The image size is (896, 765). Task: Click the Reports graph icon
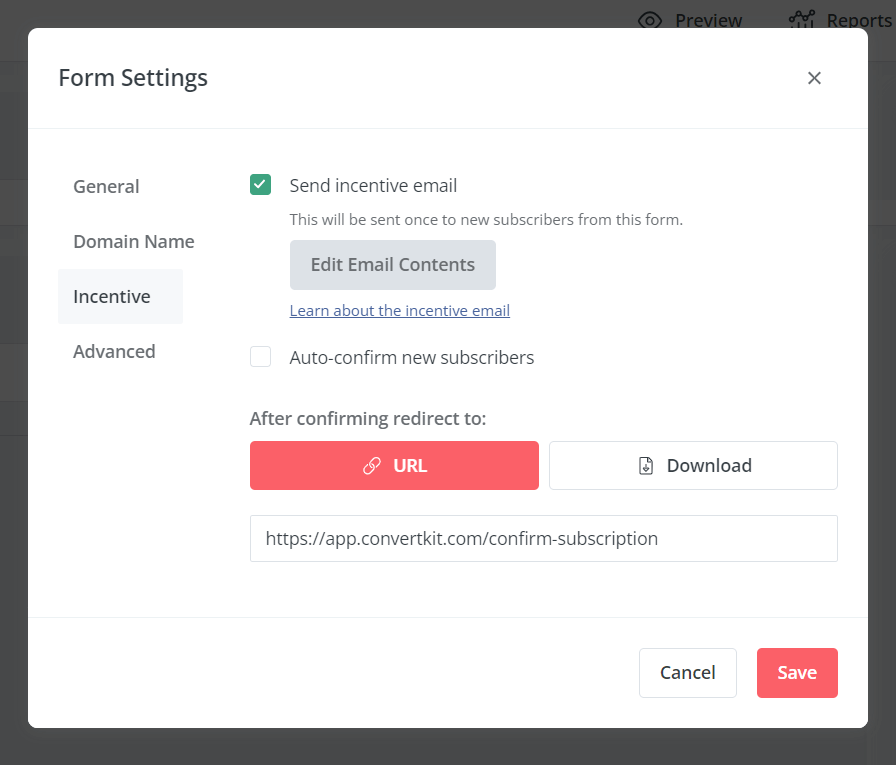802,19
